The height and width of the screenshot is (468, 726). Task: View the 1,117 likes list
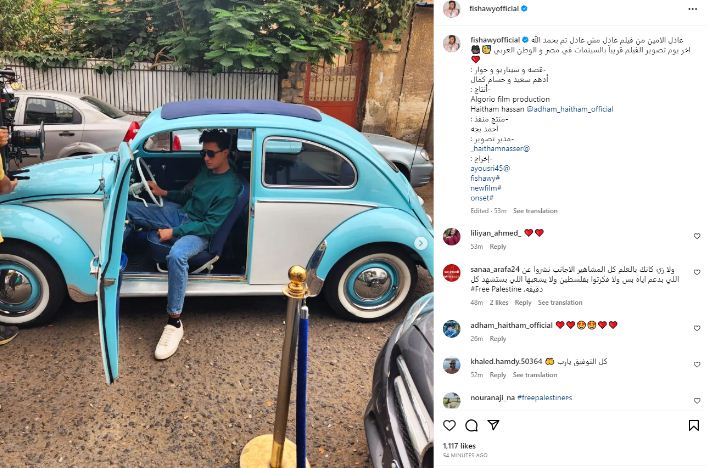click(x=459, y=446)
